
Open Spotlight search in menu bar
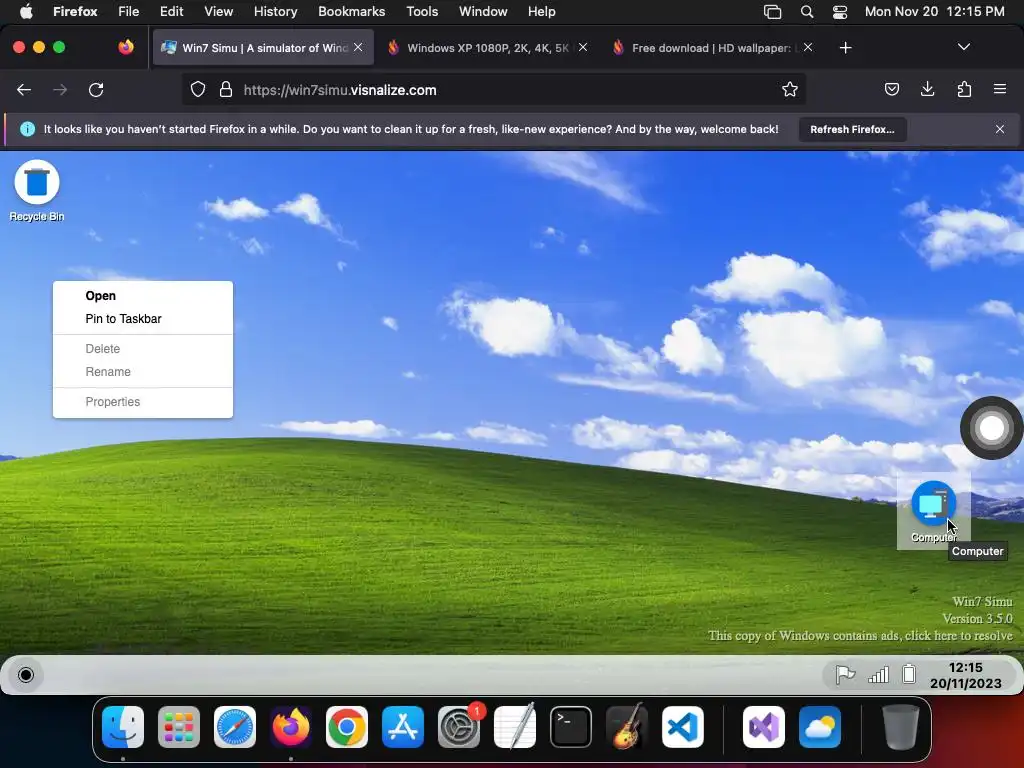(x=807, y=12)
